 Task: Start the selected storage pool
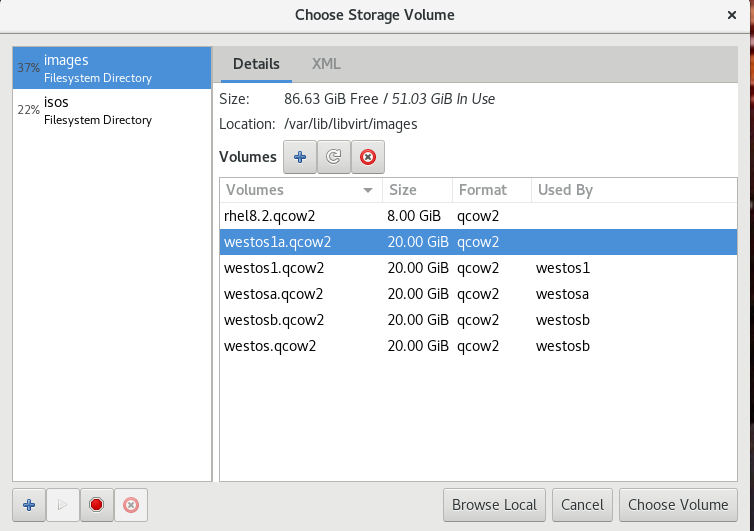click(x=63, y=505)
